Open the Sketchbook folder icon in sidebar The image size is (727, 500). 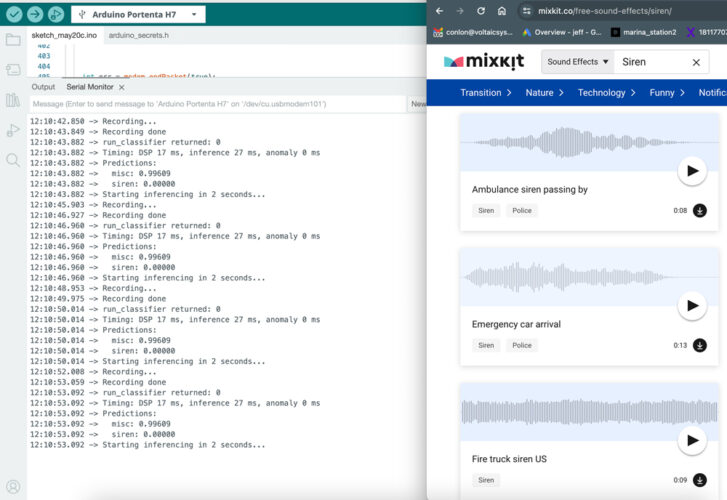click(13, 40)
